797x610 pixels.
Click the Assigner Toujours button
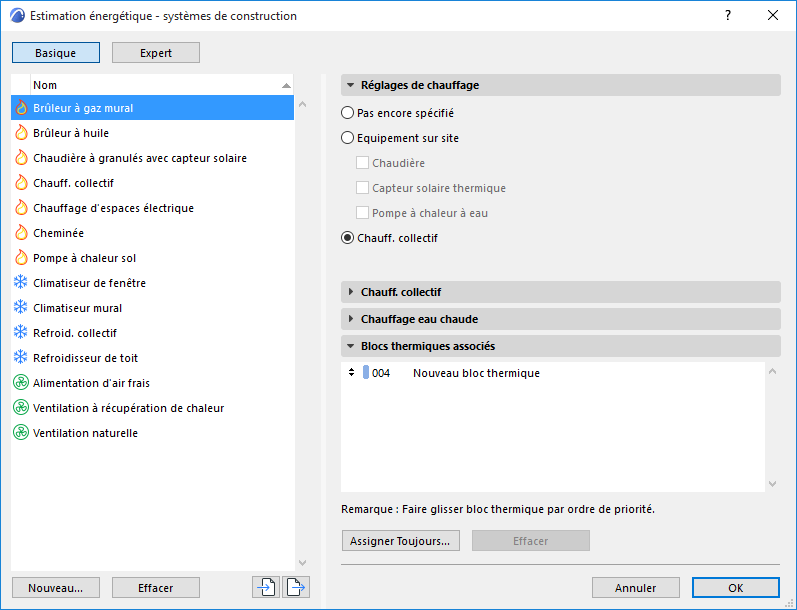400,541
